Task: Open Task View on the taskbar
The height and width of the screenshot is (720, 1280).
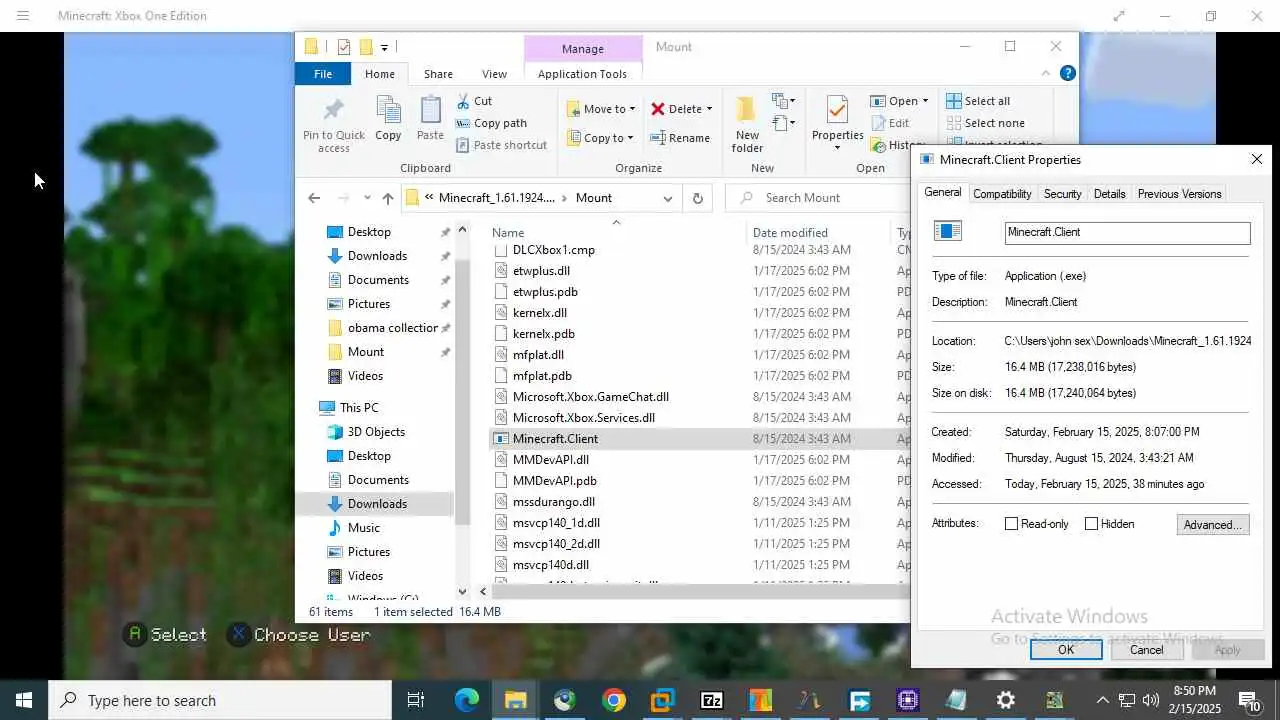Action: (x=416, y=700)
